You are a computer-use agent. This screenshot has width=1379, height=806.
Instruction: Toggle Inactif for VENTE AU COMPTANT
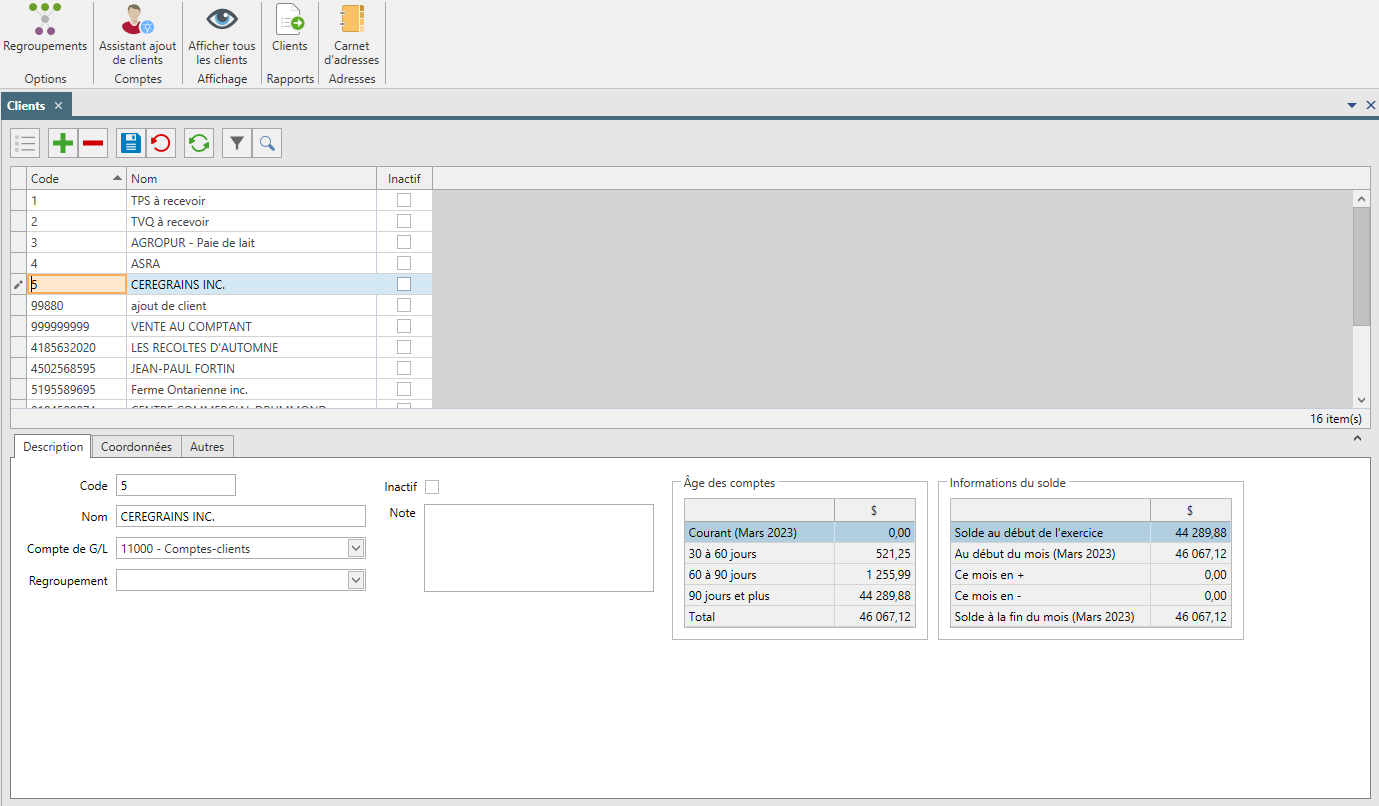click(x=404, y=326)
